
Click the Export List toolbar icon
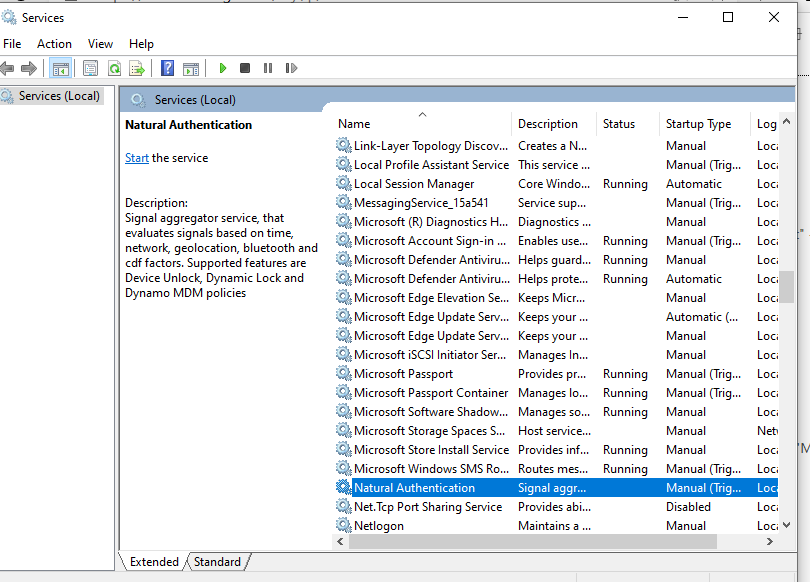(x=137, y=68)
